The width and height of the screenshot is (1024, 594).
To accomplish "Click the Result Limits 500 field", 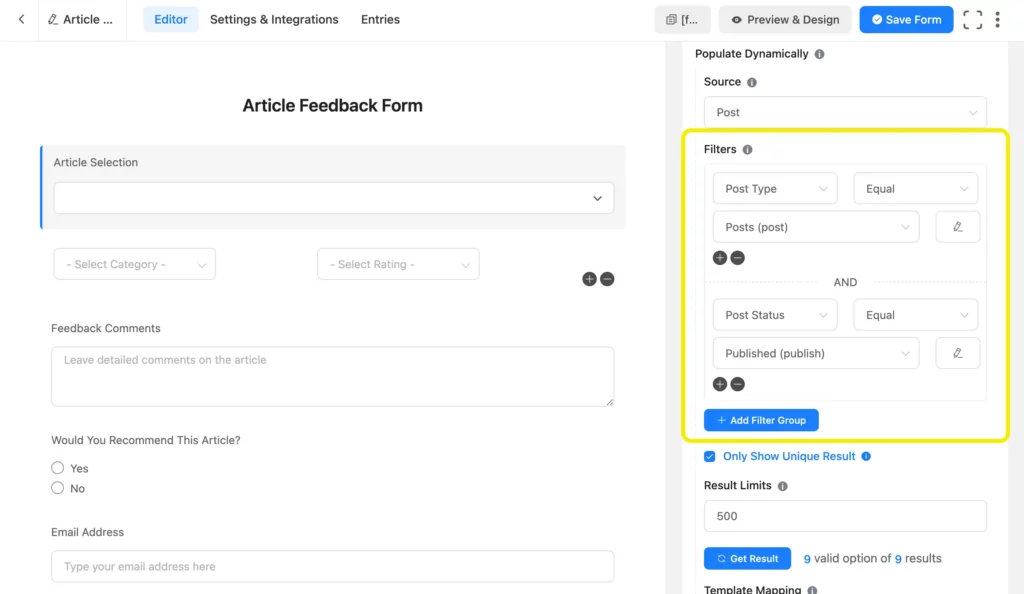I will (845, 516).
